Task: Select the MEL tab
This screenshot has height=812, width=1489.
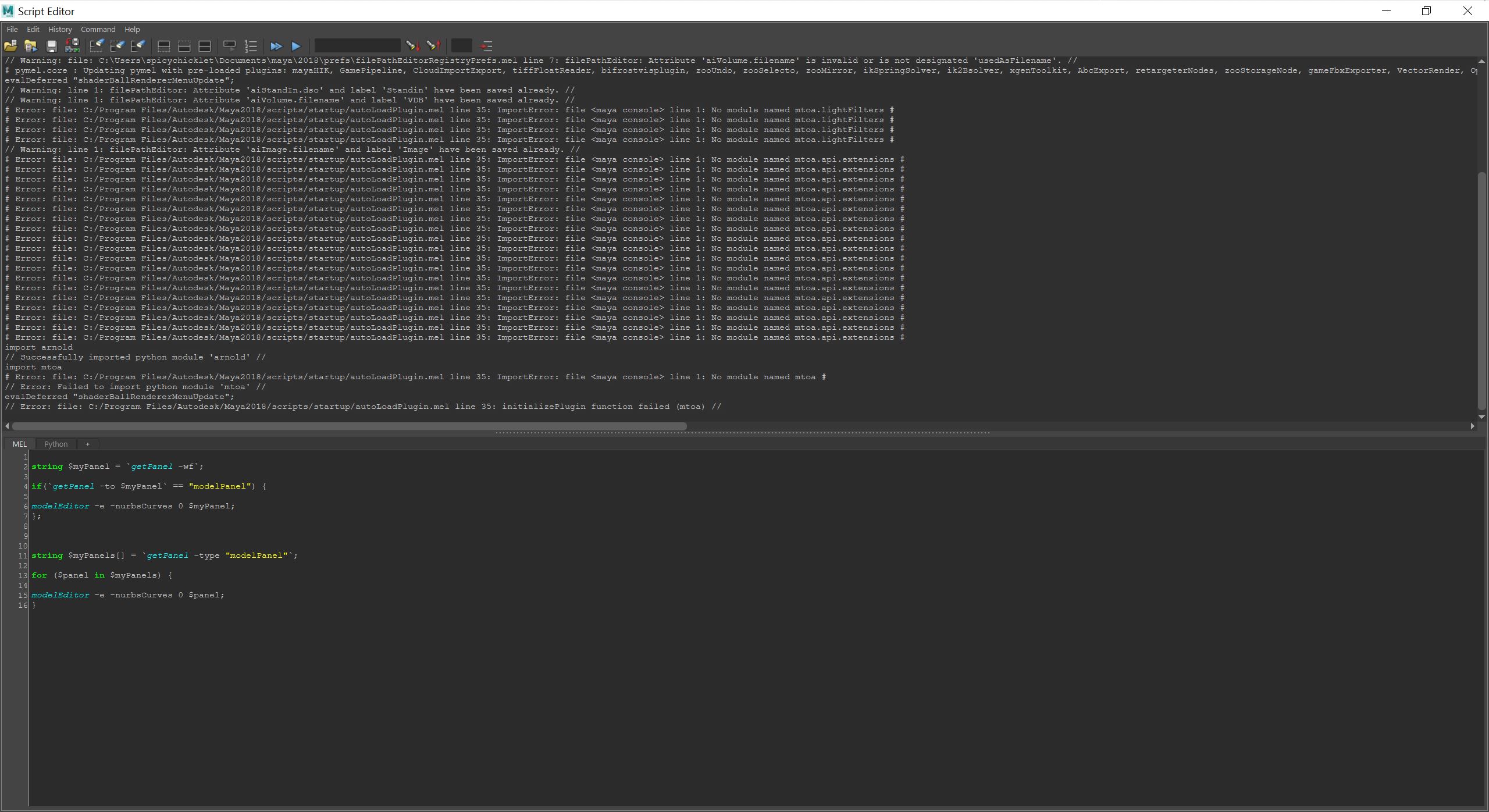Action: pos(19,444)
